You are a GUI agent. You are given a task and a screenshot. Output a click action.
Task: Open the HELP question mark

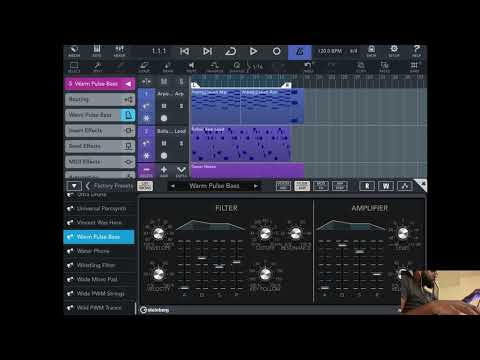416,51
